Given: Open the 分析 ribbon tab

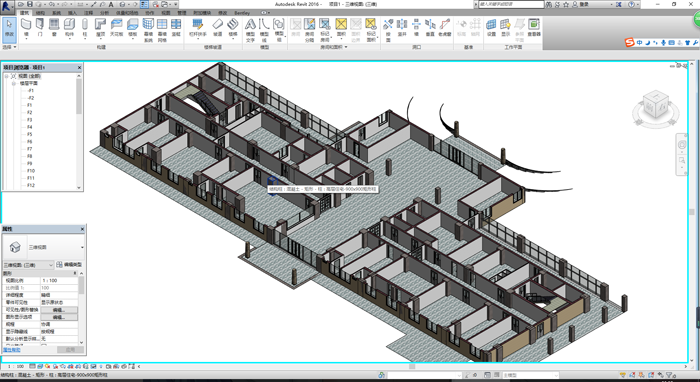Looking at the screenshot, I should [x=104, y=13].
